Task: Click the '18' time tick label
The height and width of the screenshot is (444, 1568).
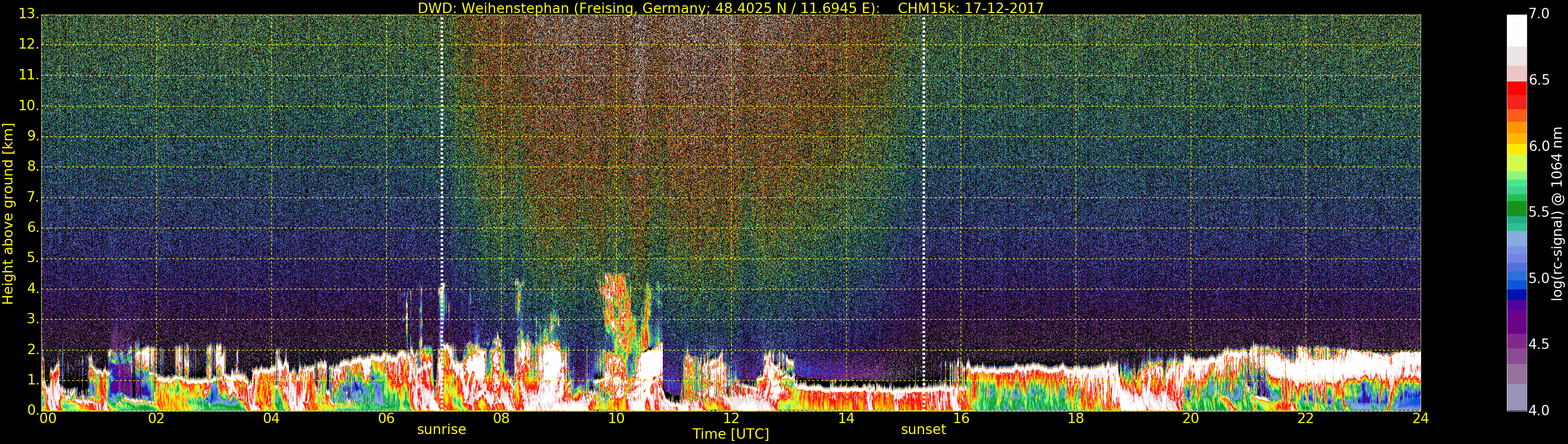Action: tap(1076, 418)
